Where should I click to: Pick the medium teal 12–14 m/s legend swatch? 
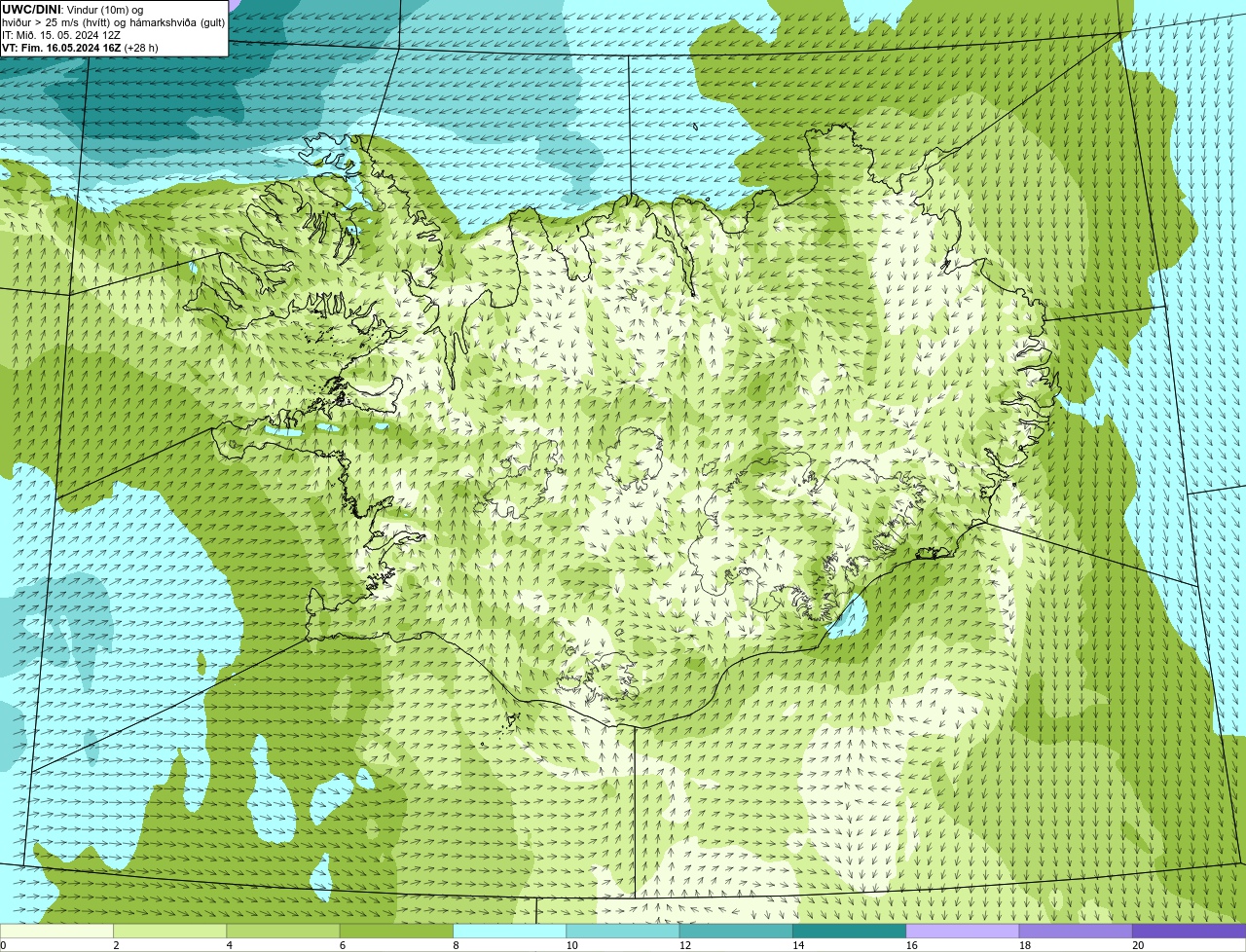[736, 931]
